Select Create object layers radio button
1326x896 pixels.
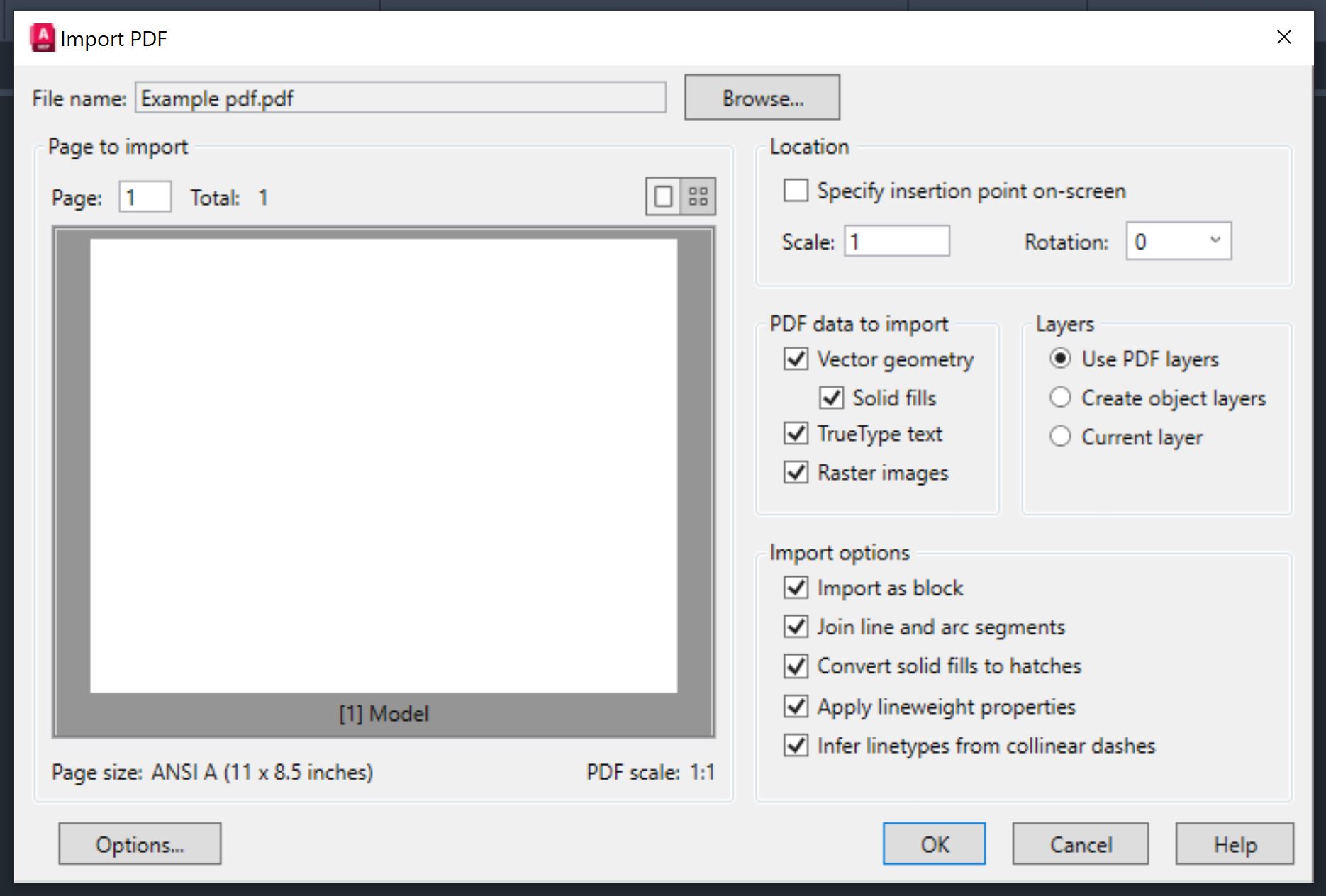click(1060, 398)
